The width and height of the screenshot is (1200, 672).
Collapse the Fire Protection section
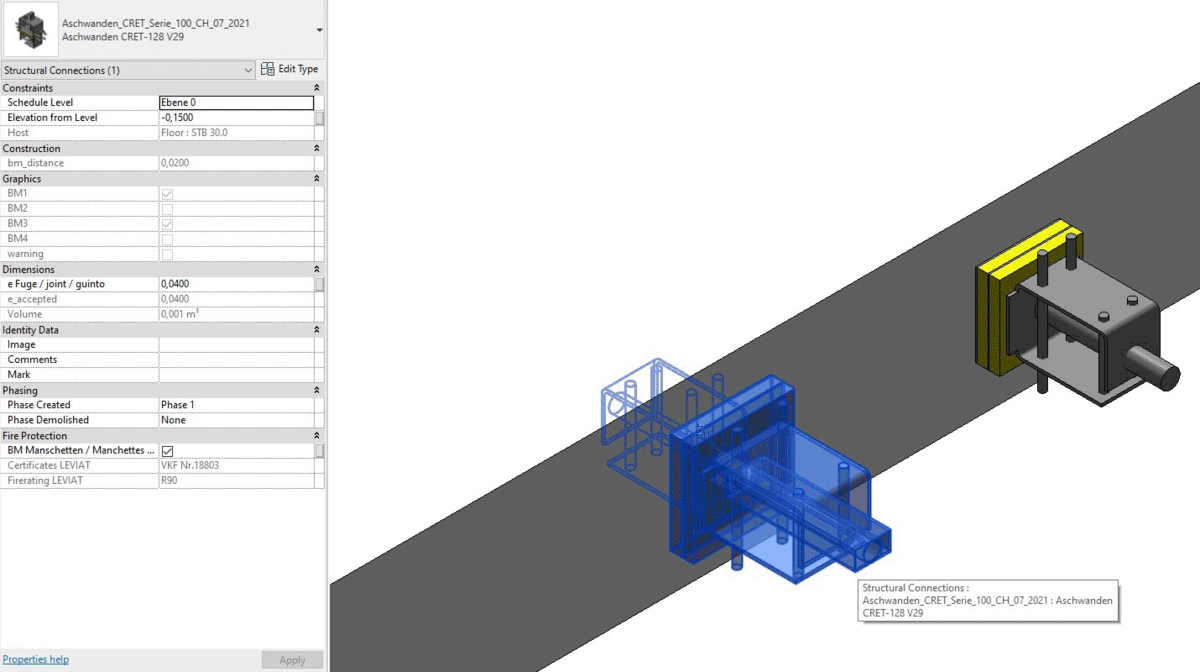pyautogui.click(x=317, y=435)
